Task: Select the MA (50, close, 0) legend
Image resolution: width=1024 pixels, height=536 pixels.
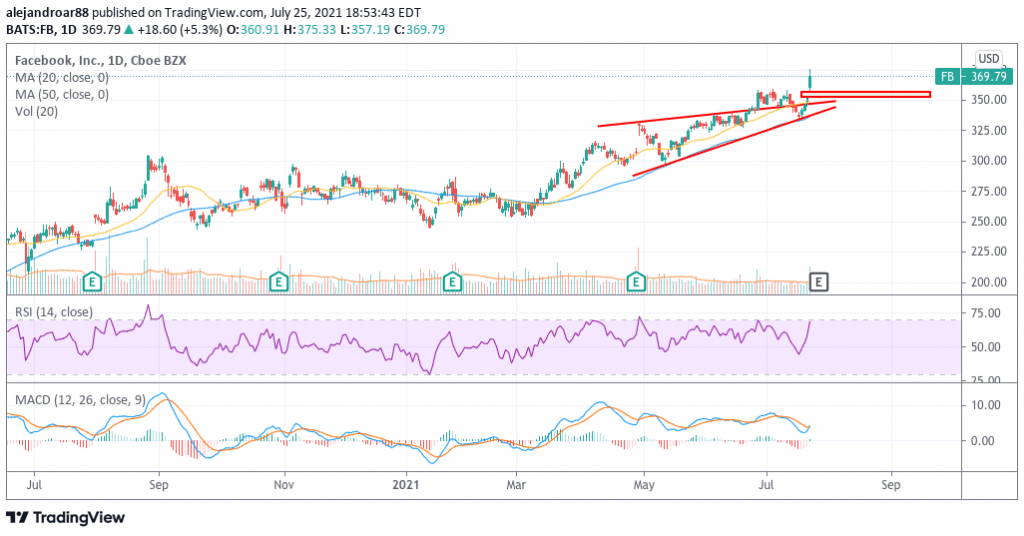Action: click(62, 95)
